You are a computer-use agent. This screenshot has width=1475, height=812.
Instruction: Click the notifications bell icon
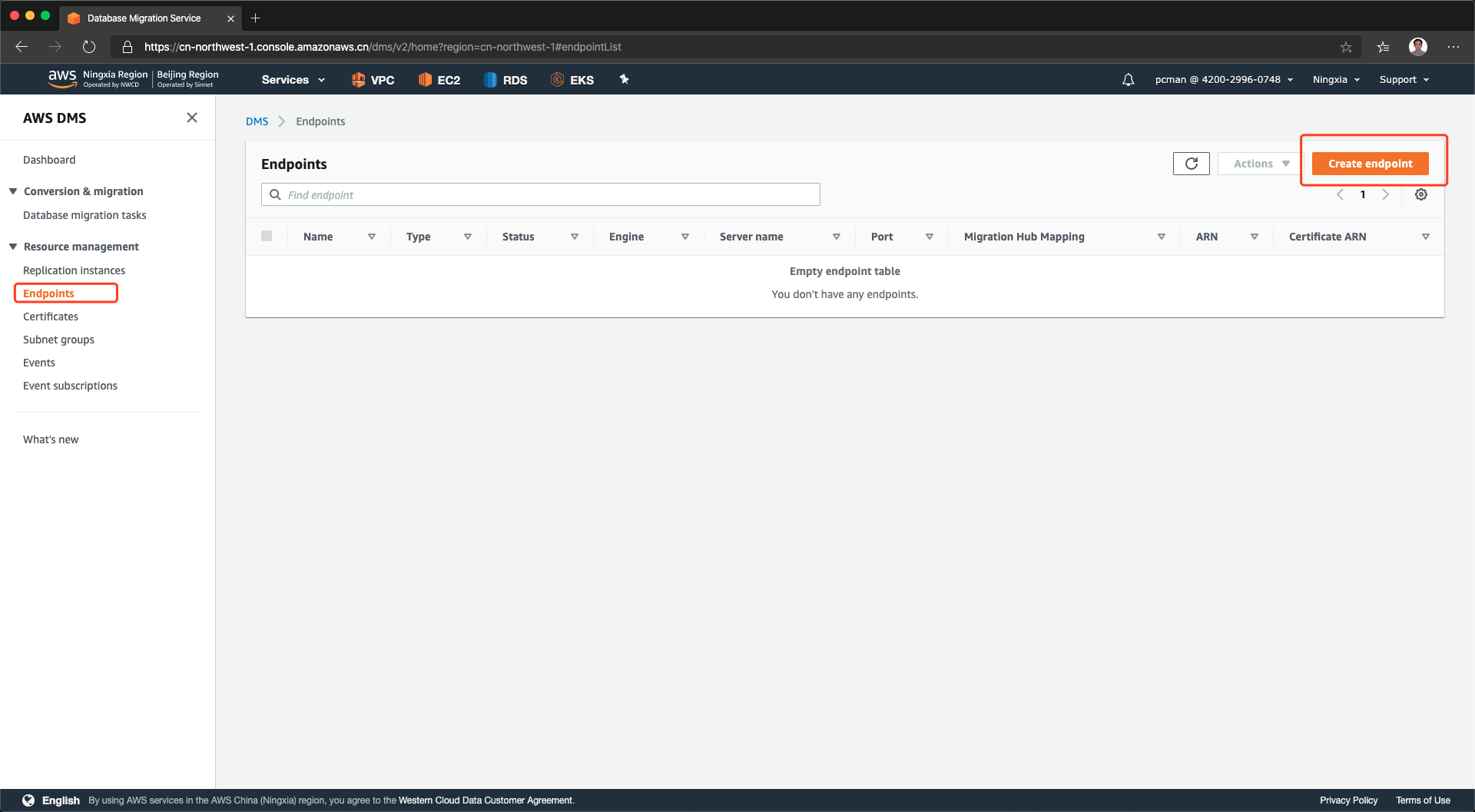(1128, 80)
